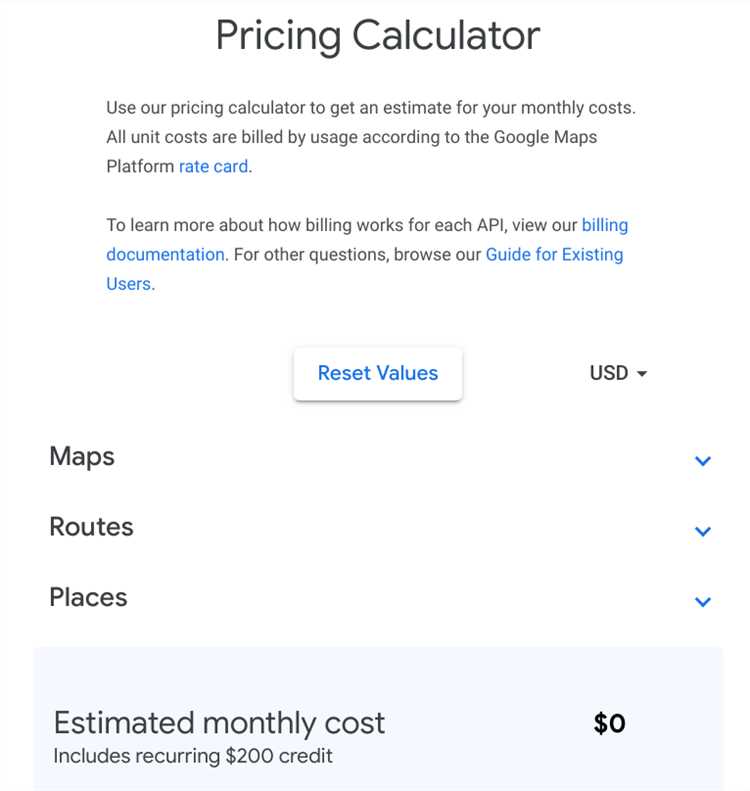Click the Estimated monthly cost label
750x791 pixels.
(219, 722)
